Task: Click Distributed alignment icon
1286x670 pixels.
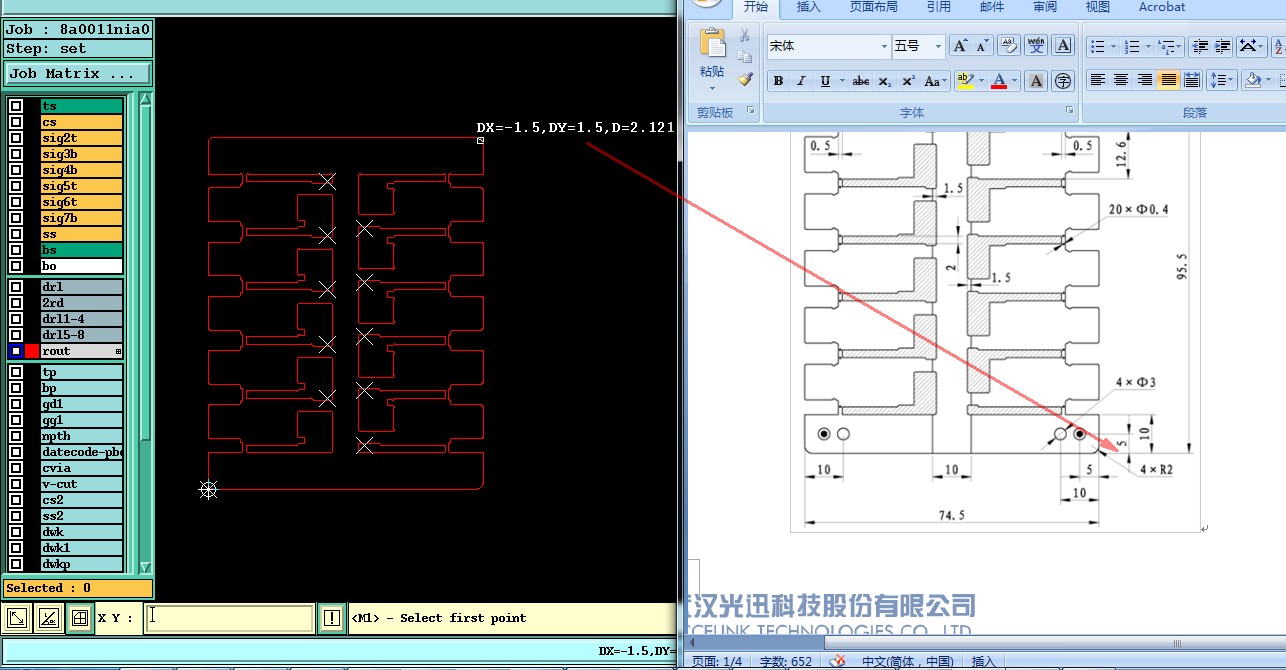Action: (1192, 81)
